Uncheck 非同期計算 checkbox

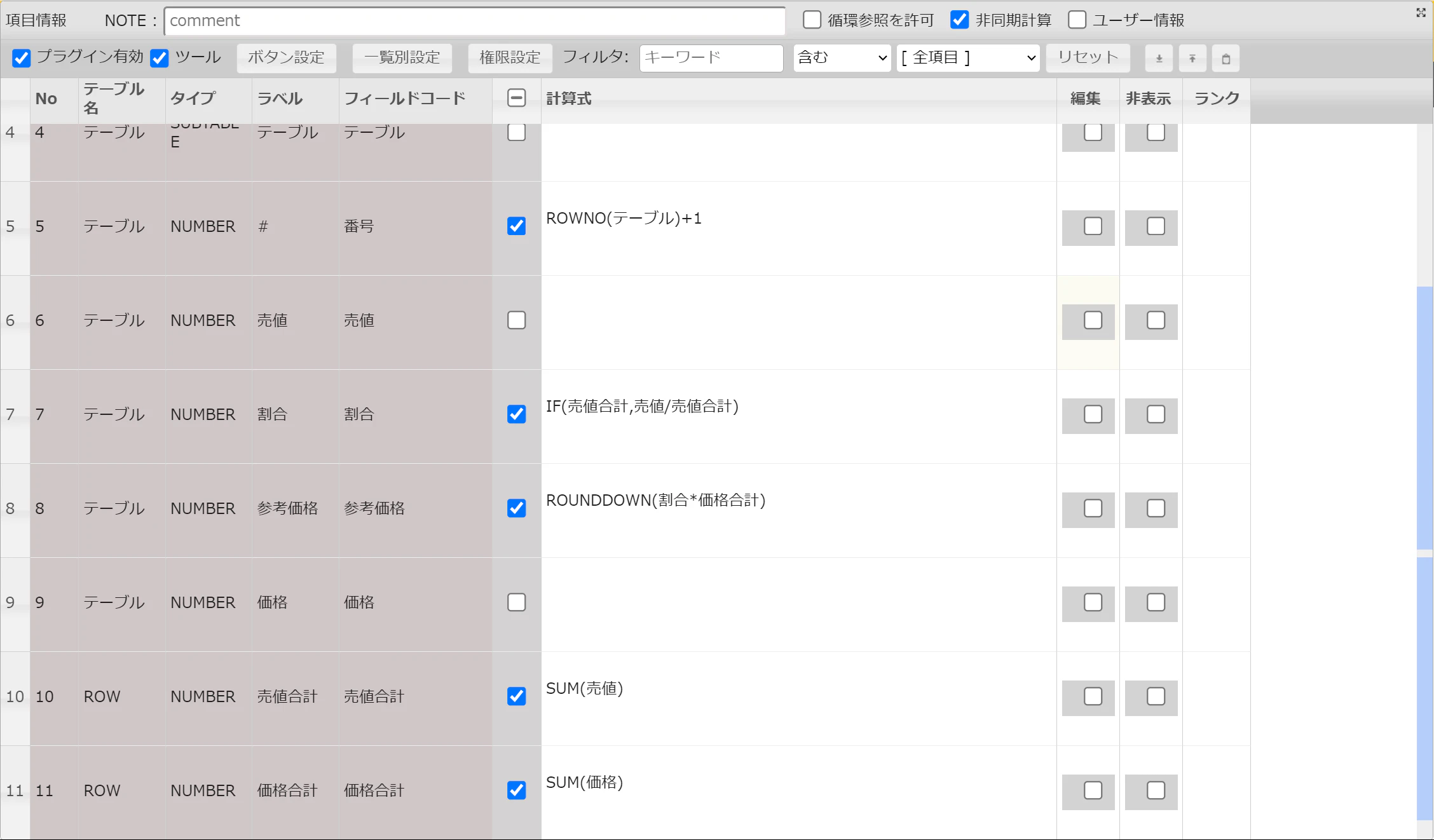tap(960, 20)
